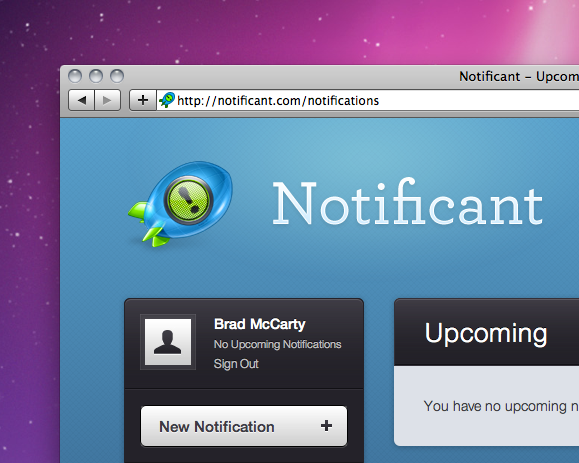Open Brad McCarty profile name
The image size is (579, 463).
260,324
